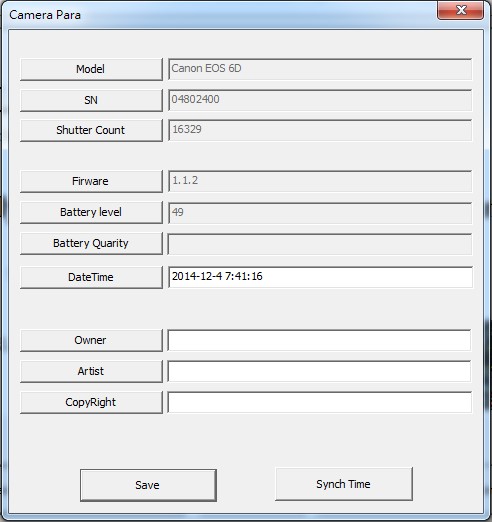The image size is (492, 522).
Task: Click the Synch Time button
Action: [344, 484]
